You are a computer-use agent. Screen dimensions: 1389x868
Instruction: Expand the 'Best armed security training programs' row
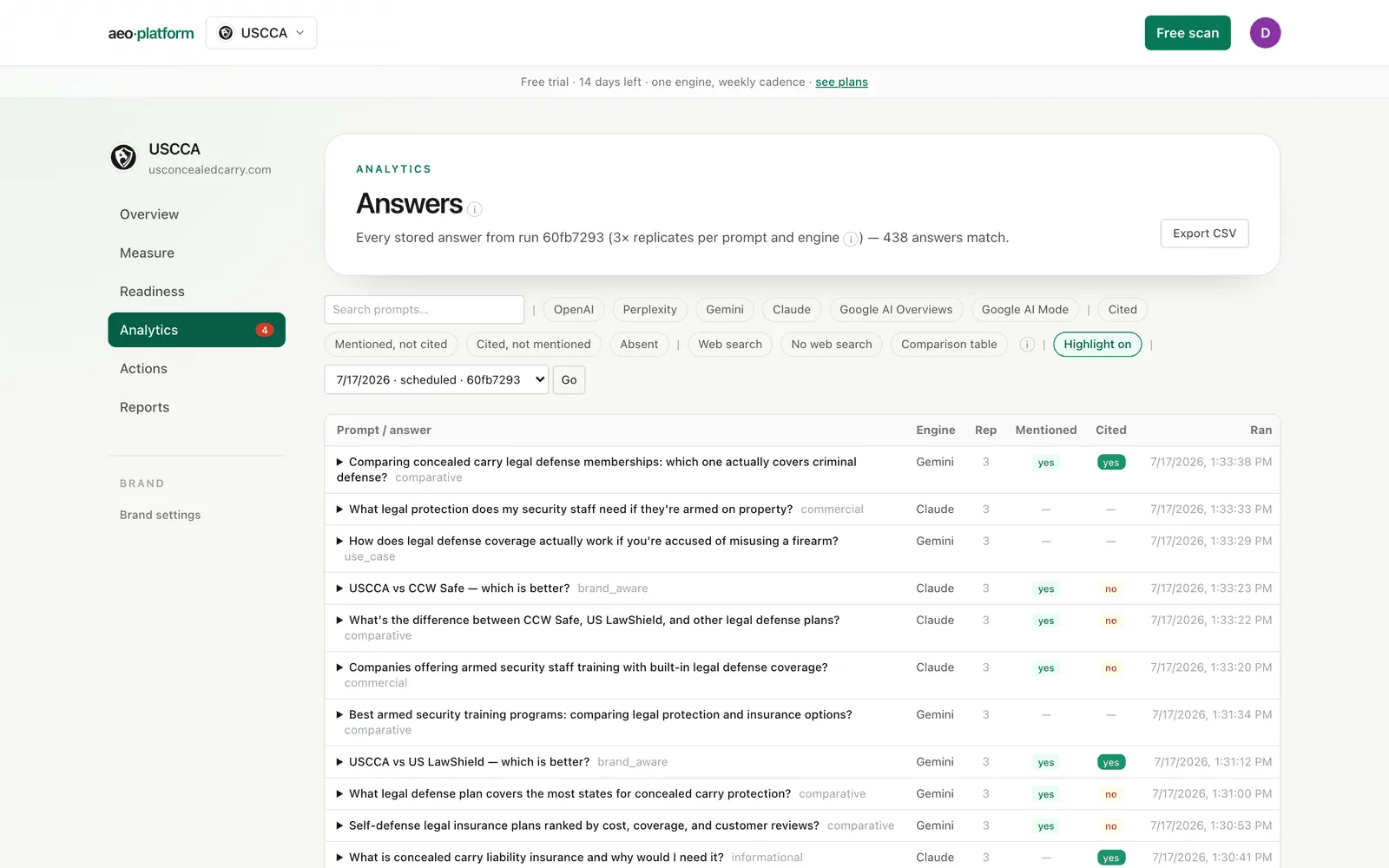595,722
